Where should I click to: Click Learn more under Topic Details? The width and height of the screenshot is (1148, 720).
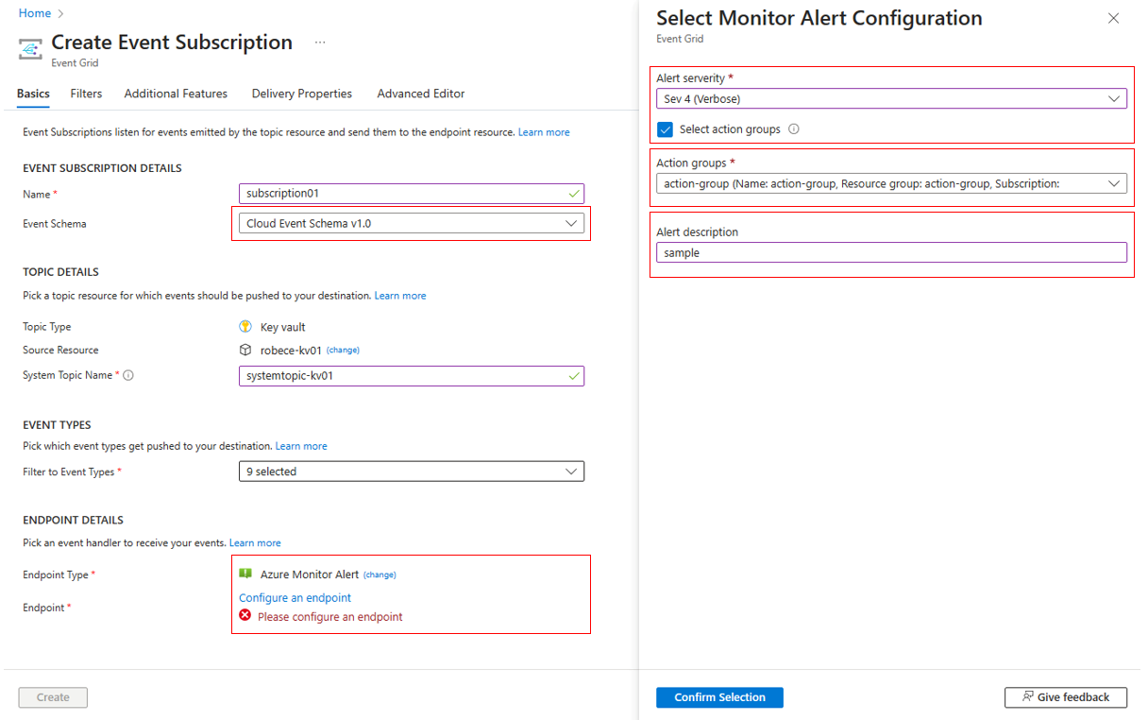click(400, 296)
